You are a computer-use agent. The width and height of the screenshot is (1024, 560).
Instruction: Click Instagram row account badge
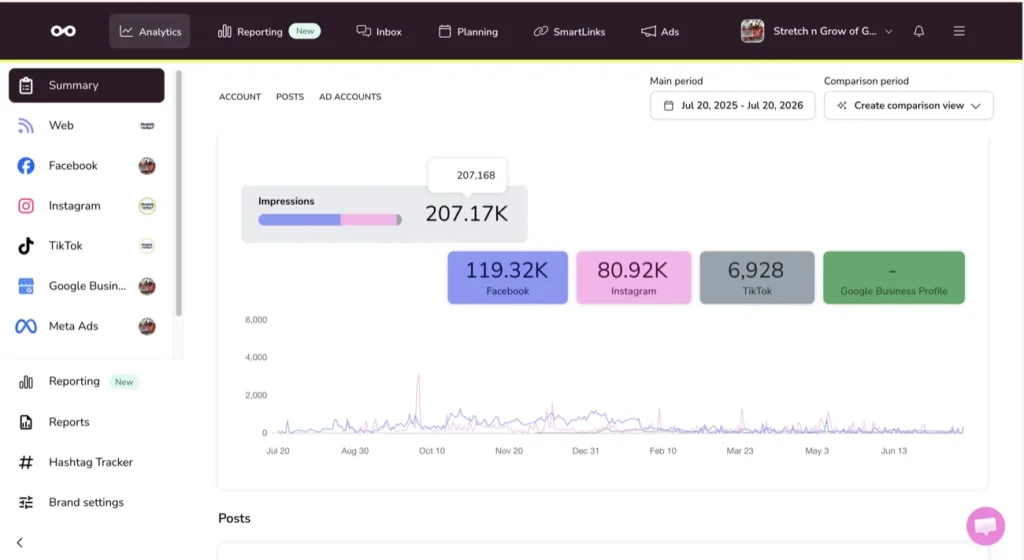coord(147,206)
